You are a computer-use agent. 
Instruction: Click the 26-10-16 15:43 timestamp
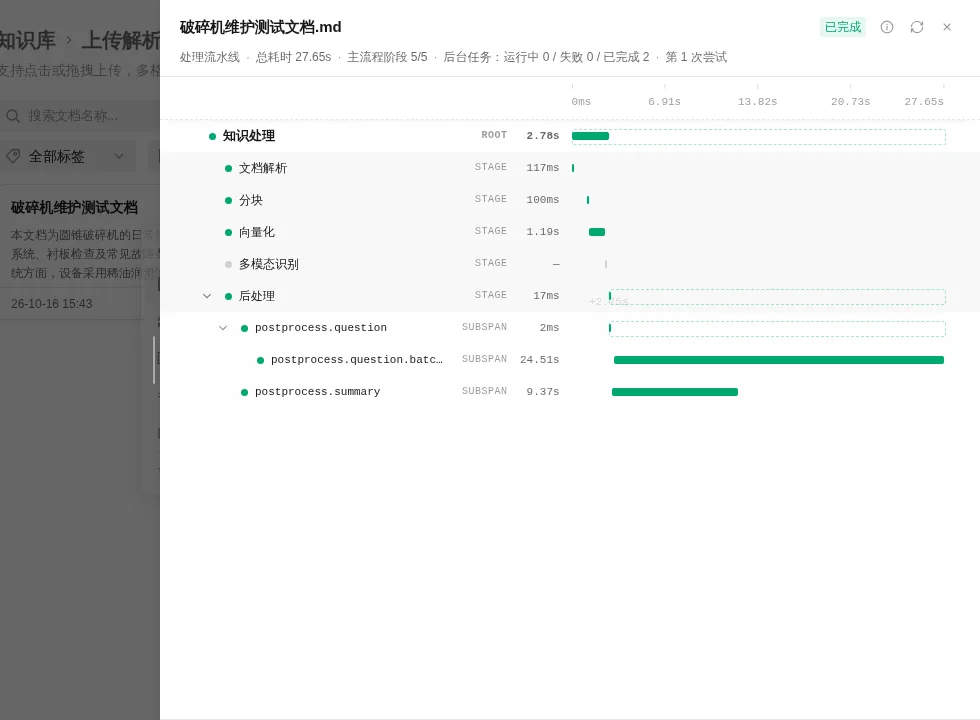[x=51, y=304]
